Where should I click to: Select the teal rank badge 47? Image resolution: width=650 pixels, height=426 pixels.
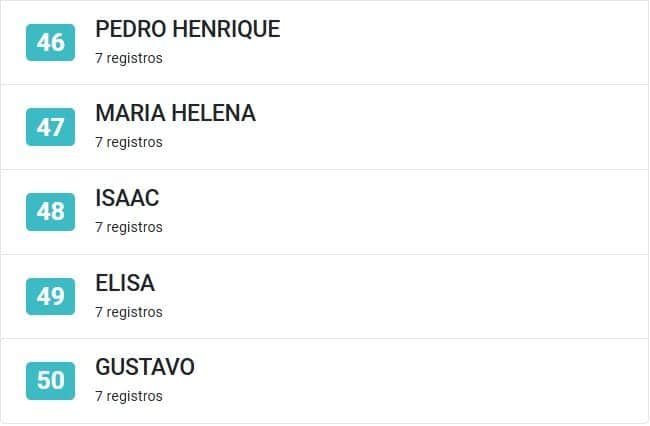[51, 127]
